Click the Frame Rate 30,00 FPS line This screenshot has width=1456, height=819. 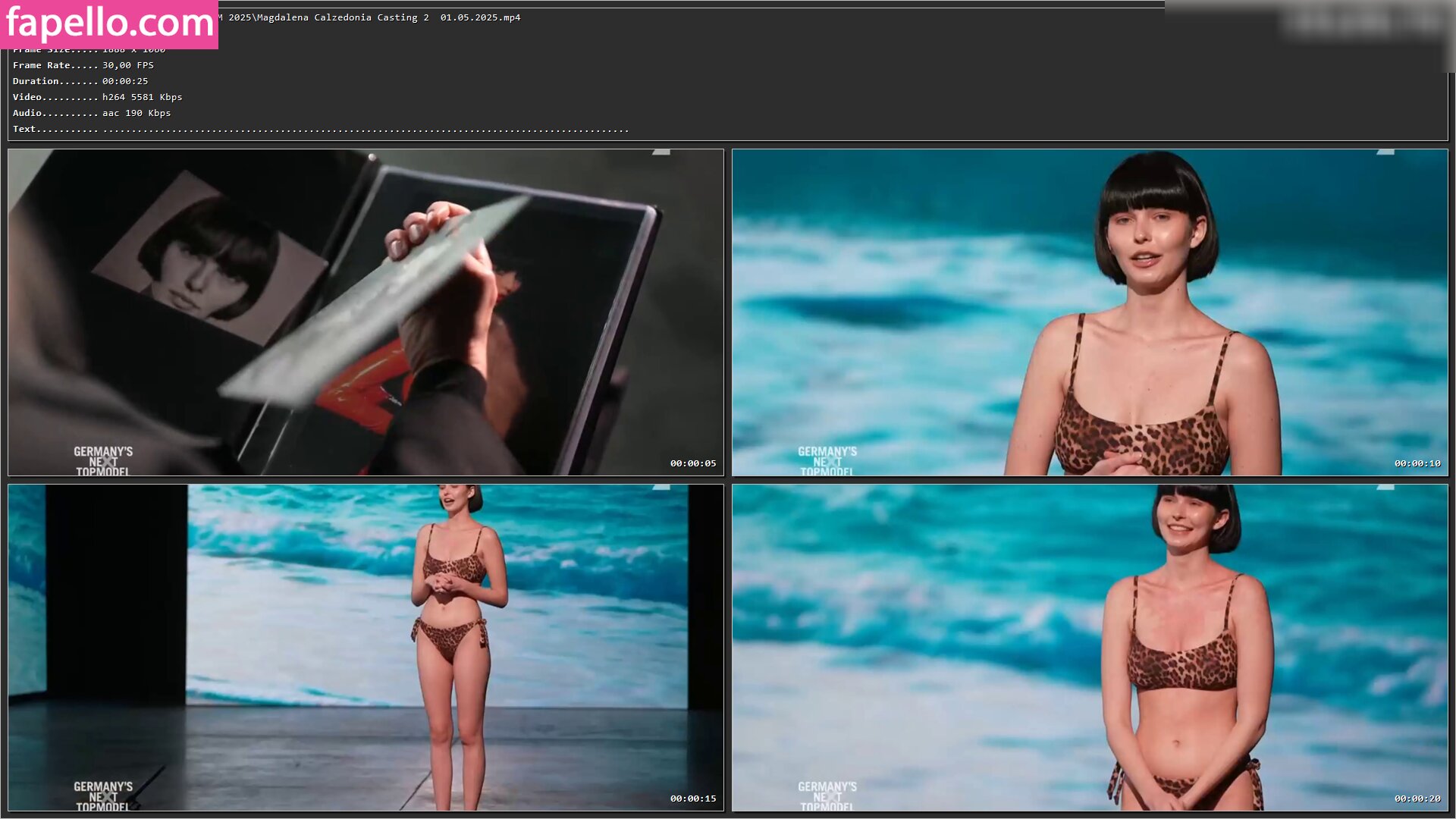[83, 65]
